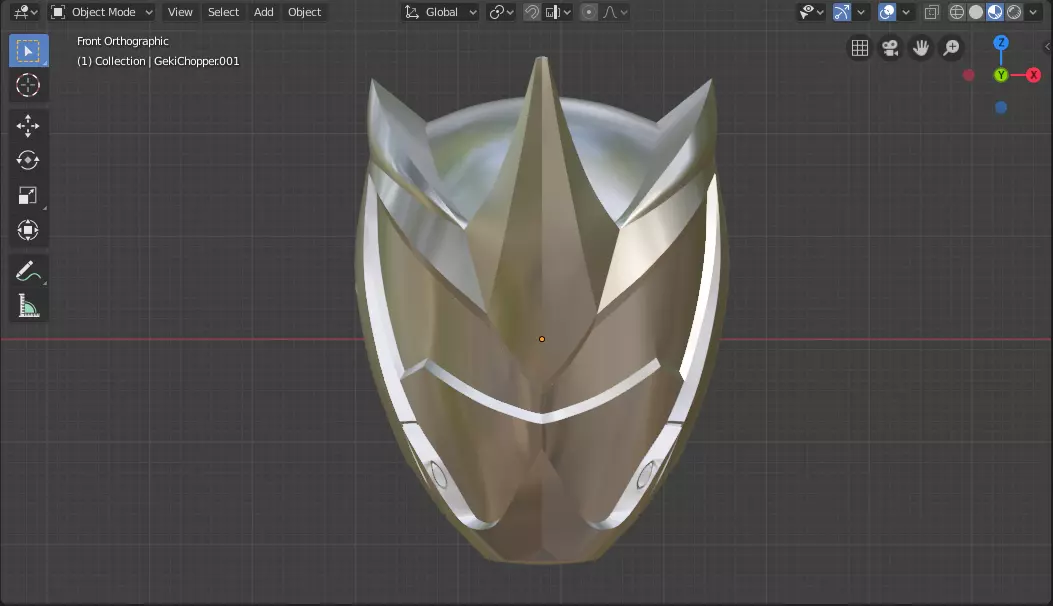The image size is (1053, 606).
Task: Toggle the Show Gizmo button
Action: pyautogui.click(x=841, y=12)
